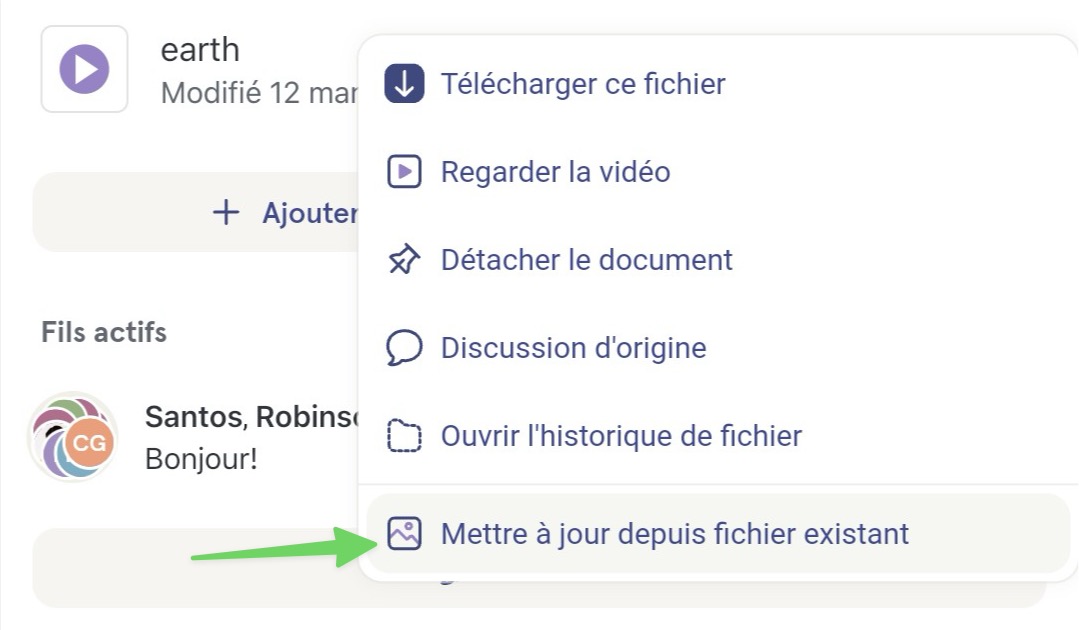
Task: Click the Santos, Robinson thread name
Action: click(x=252, y=417)
